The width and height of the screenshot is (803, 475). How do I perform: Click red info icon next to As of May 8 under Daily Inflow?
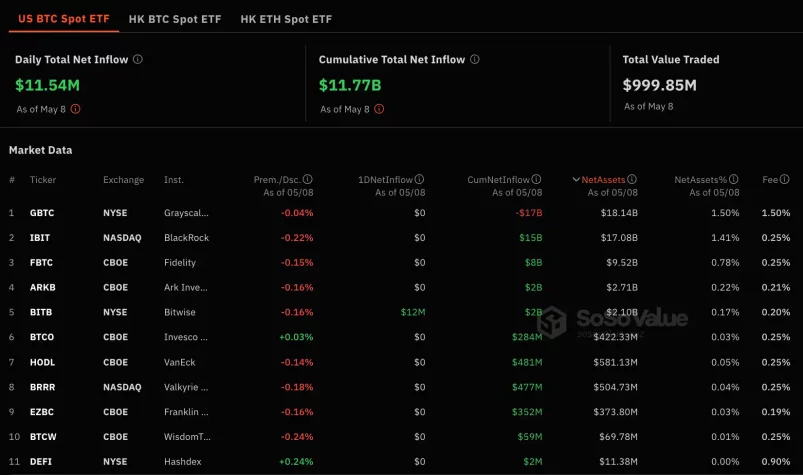point(75,109)
